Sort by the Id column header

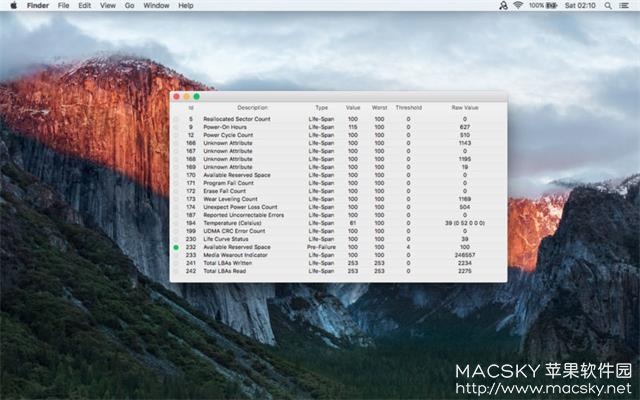pyautogui.click(x=191, y=108)
